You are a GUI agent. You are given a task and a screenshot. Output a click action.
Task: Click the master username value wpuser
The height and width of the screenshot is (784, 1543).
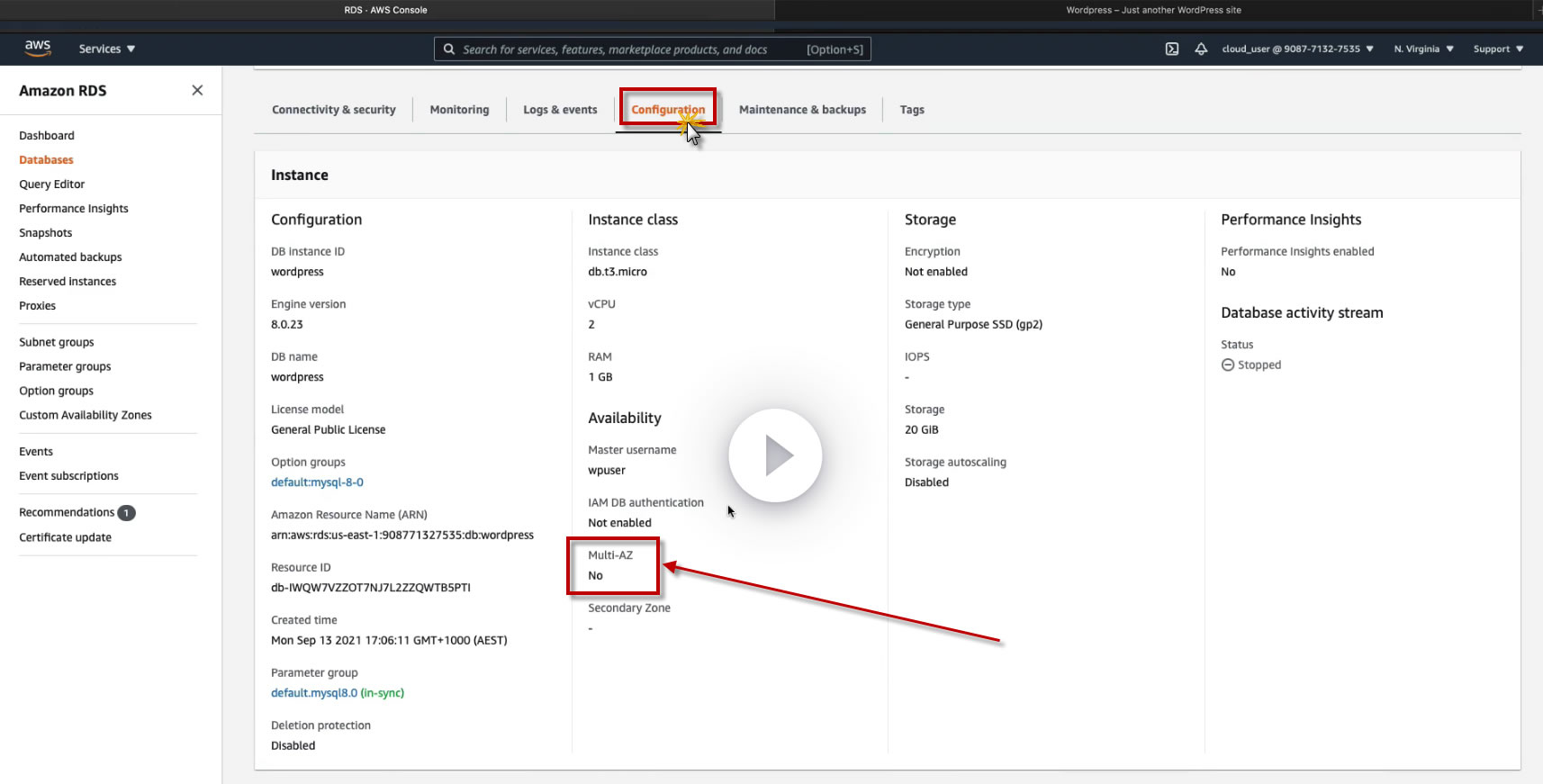coord(607,471)
